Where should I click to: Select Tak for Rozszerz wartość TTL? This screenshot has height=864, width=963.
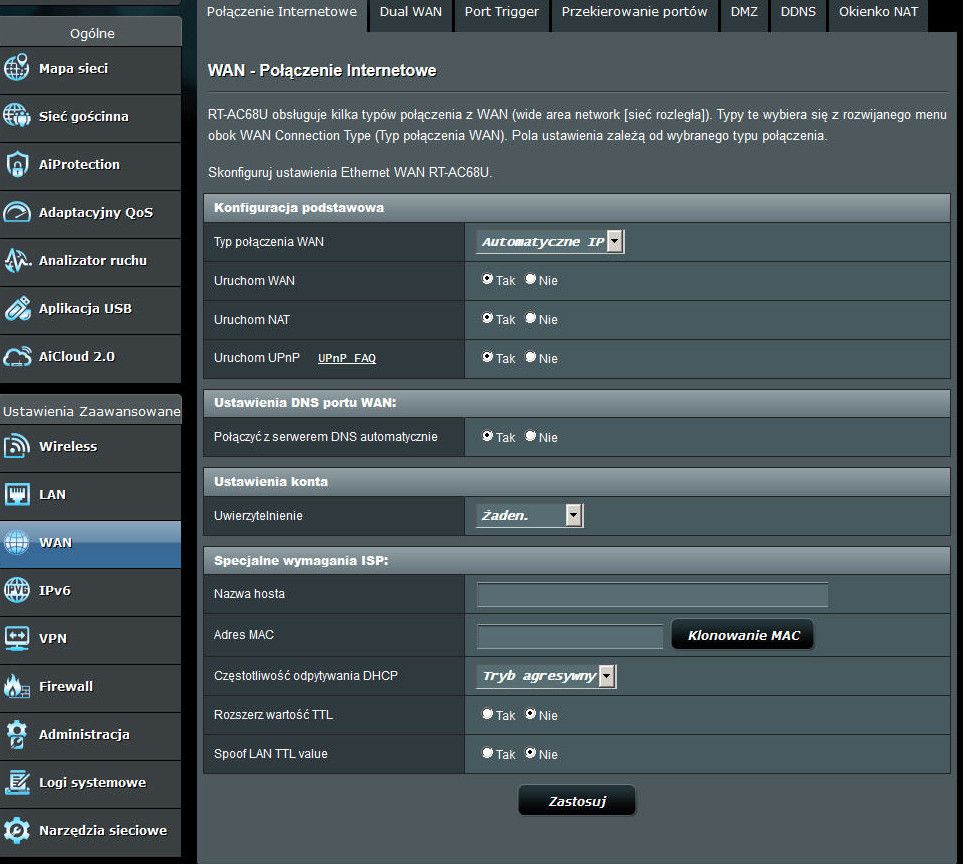(x=488, y=715)
